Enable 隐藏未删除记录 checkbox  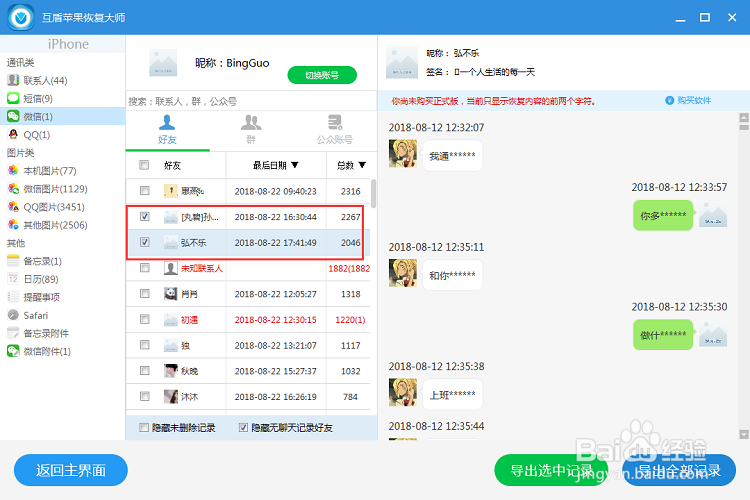pos(143,427)
